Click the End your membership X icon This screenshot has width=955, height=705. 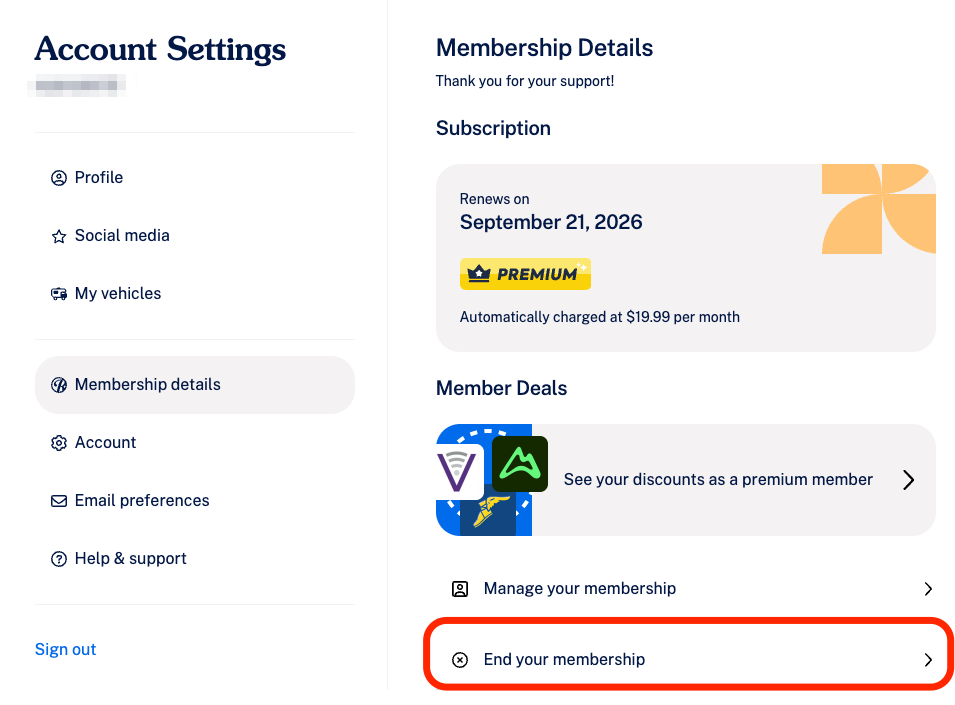[460, 660]
